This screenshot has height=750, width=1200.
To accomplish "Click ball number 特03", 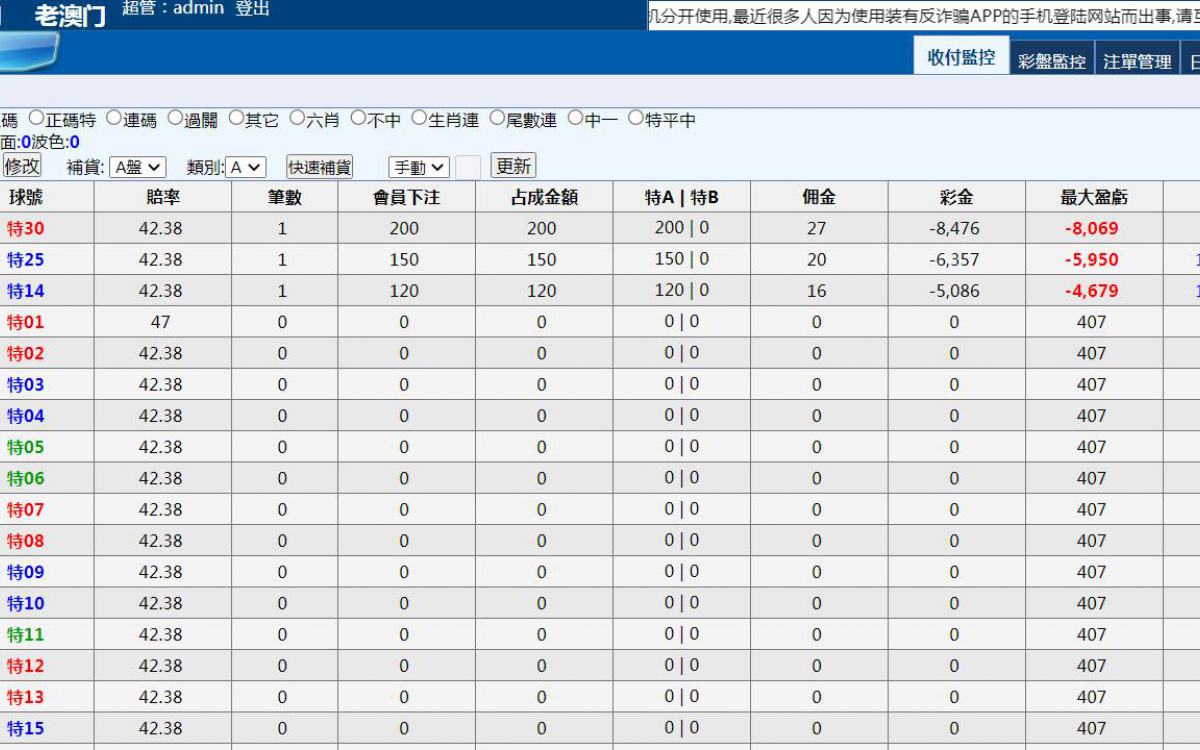I will click(x=26, y=384).
